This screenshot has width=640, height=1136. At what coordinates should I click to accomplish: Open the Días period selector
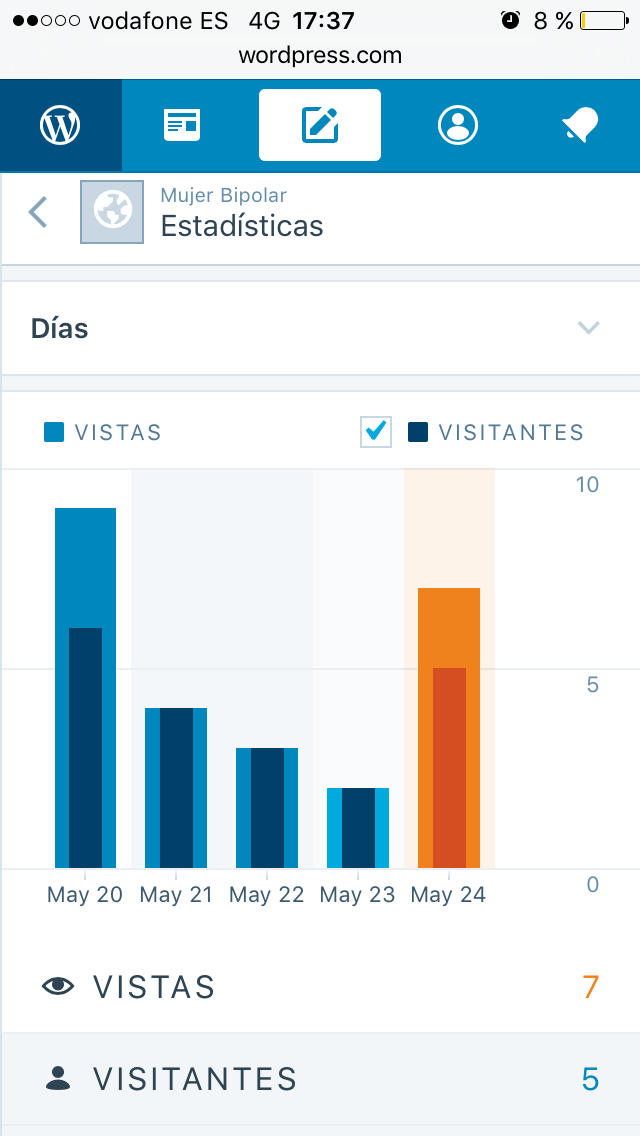[300, 328]
